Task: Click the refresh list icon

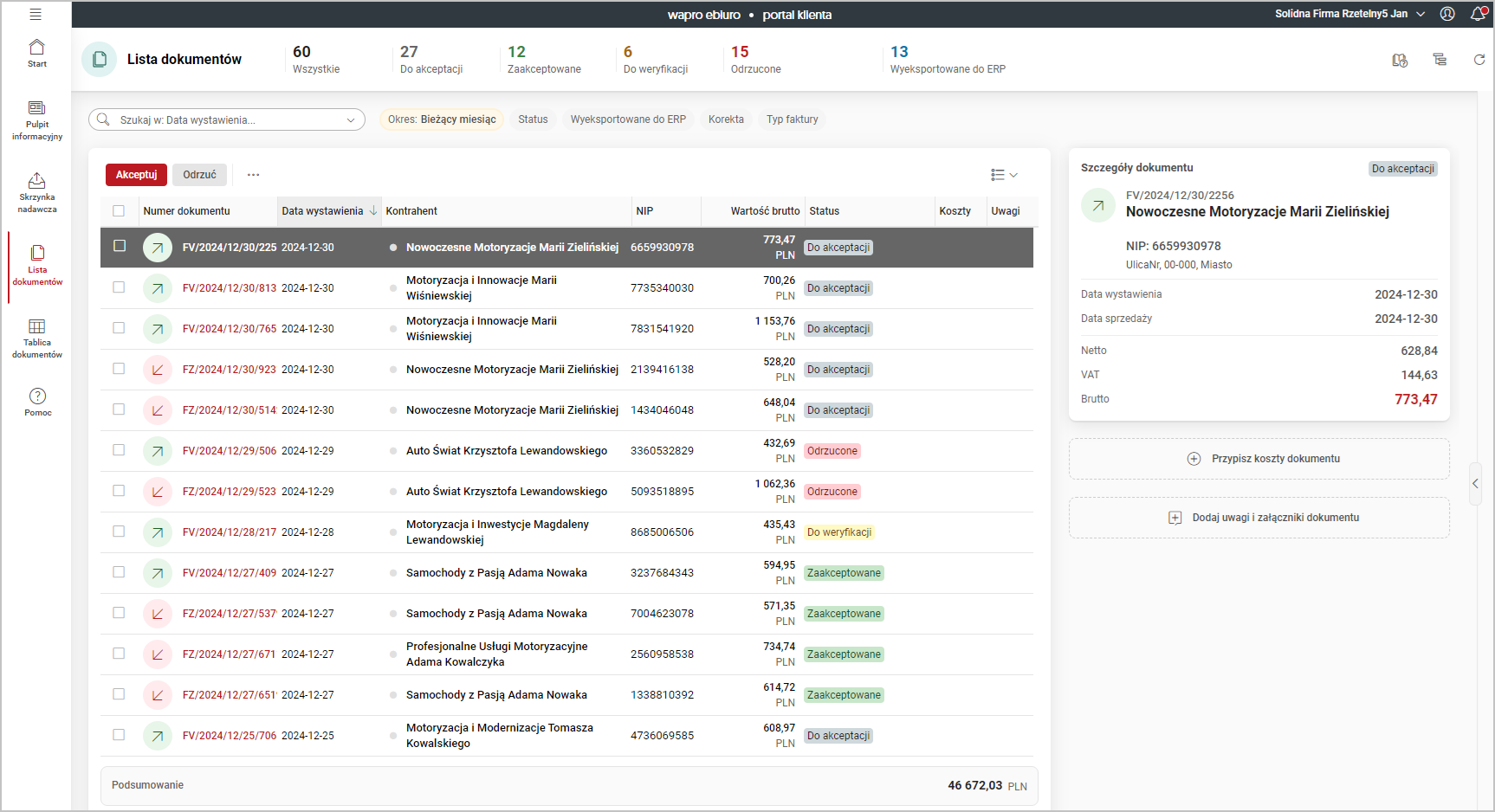Action: (x=1479, y=60)
